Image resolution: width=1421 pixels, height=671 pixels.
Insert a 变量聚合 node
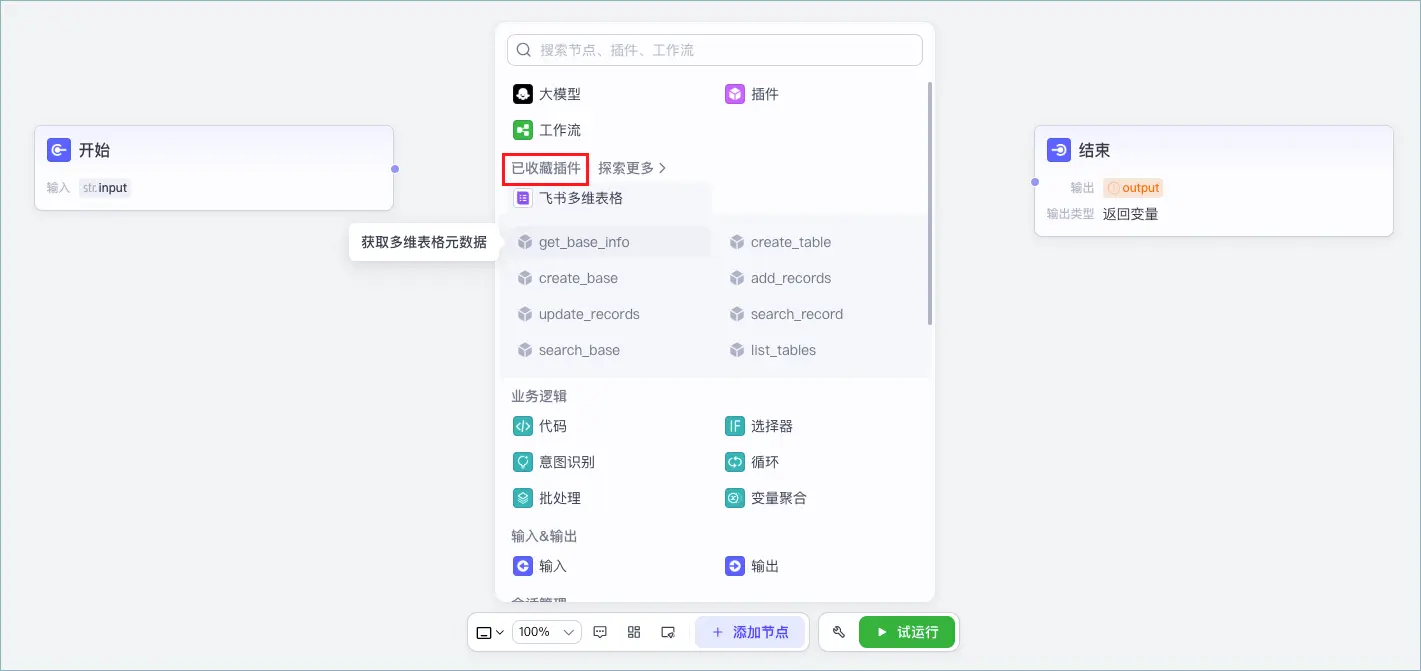pos(766,498)
